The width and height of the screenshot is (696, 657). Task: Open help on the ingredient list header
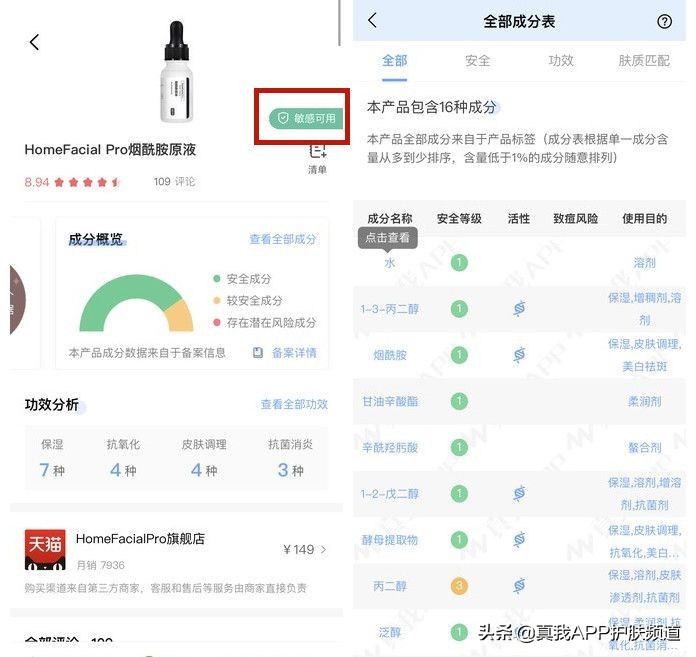point(664,21)
